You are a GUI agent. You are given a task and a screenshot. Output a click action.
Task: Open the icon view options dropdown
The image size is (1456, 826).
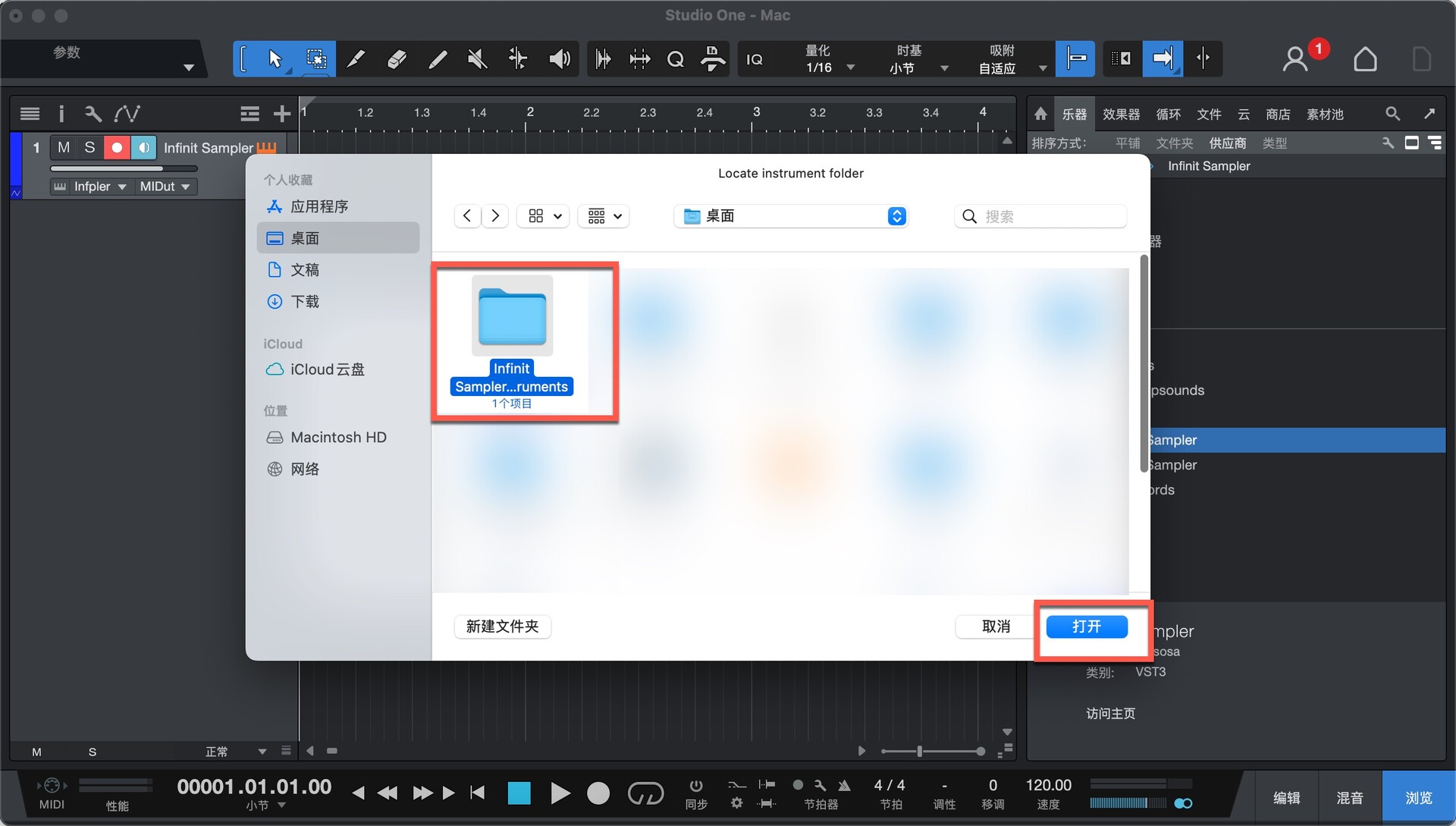click(543, 216)
